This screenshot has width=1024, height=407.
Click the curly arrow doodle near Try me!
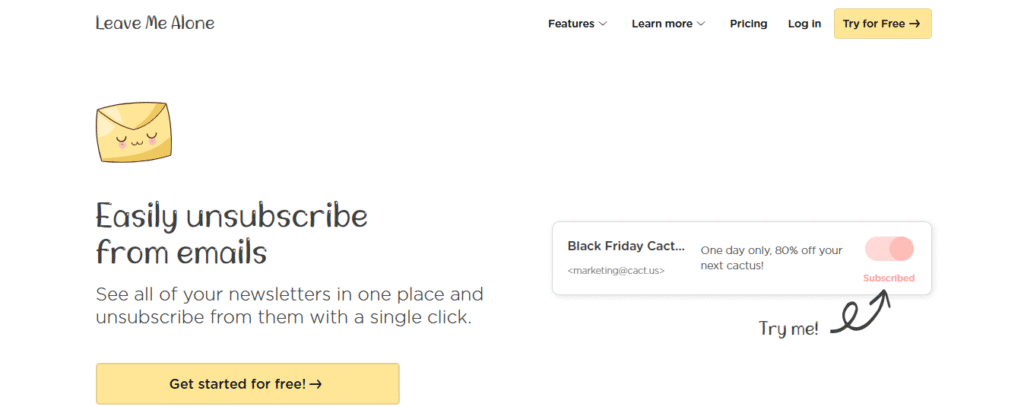(860, 314)
